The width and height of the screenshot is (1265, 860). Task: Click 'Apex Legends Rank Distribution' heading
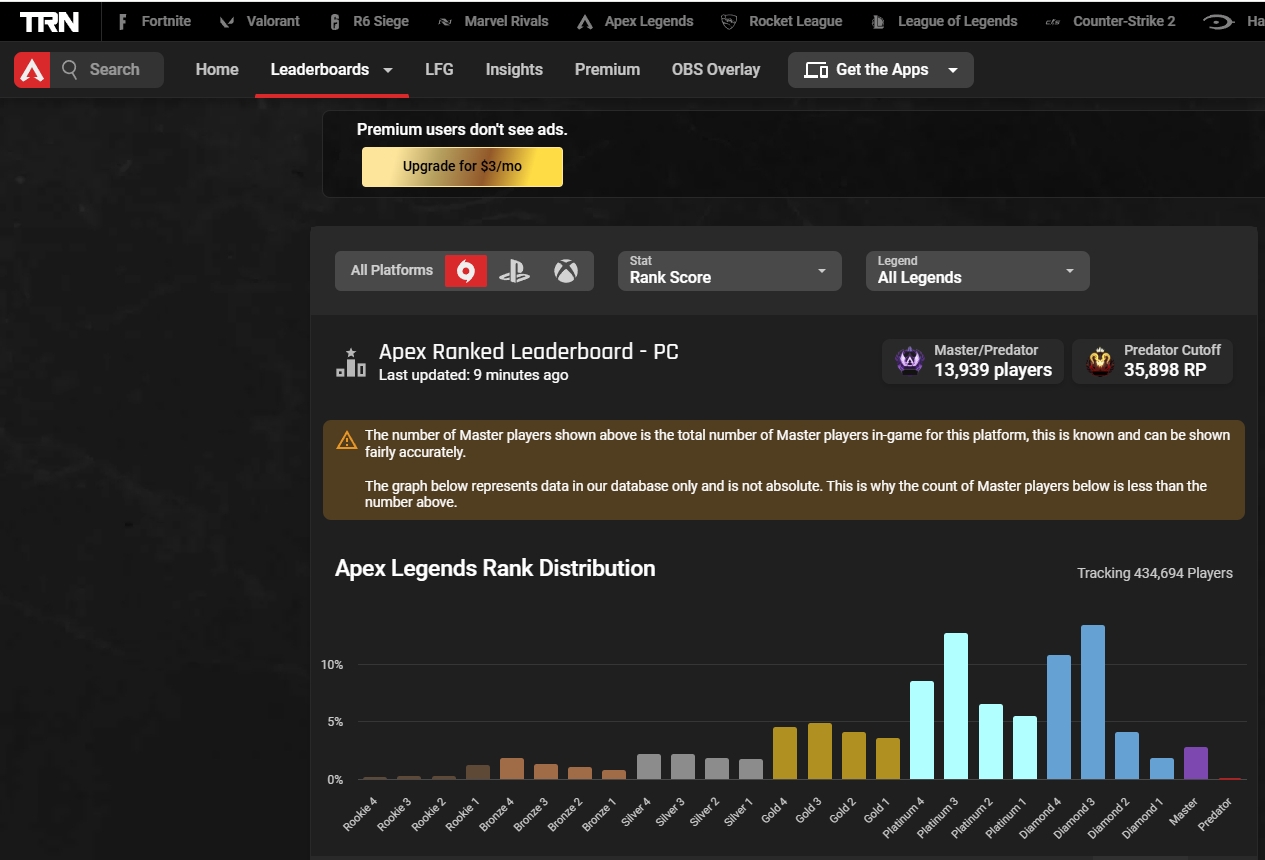coord(495,568)
